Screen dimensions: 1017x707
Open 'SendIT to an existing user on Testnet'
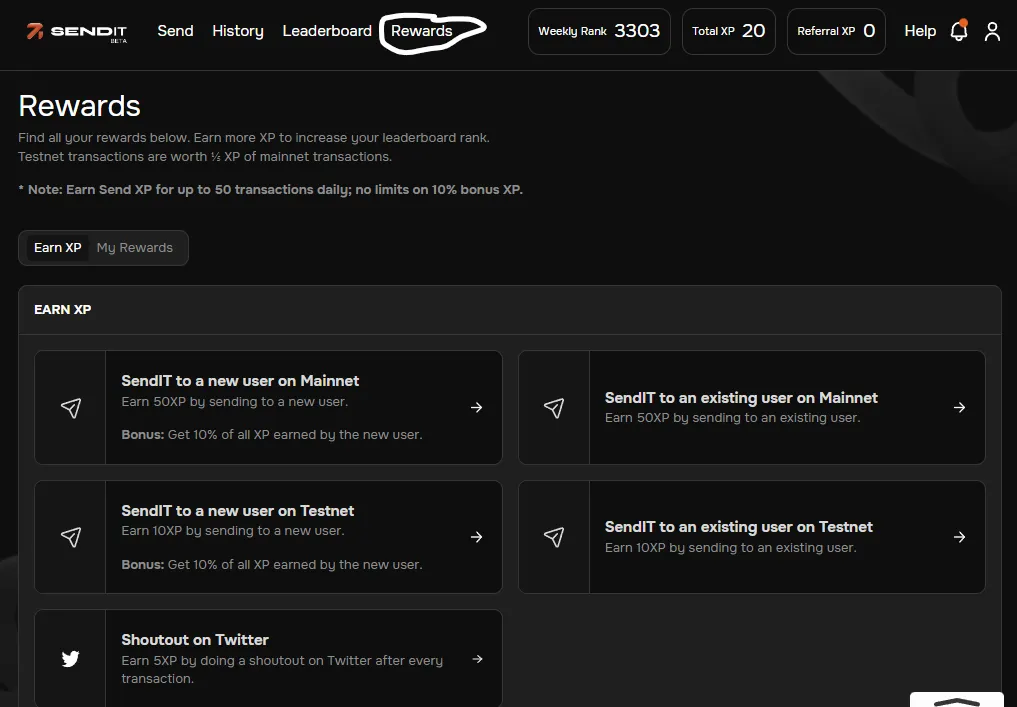pyautogui.click(x=739, y=527)
